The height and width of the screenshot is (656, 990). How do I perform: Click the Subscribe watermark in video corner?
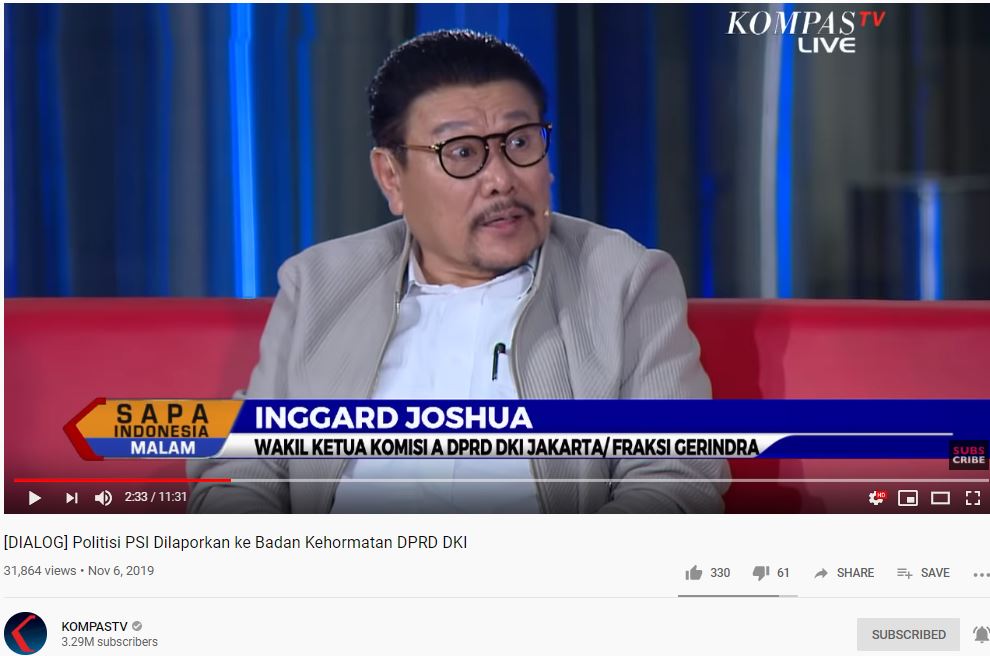969,455
